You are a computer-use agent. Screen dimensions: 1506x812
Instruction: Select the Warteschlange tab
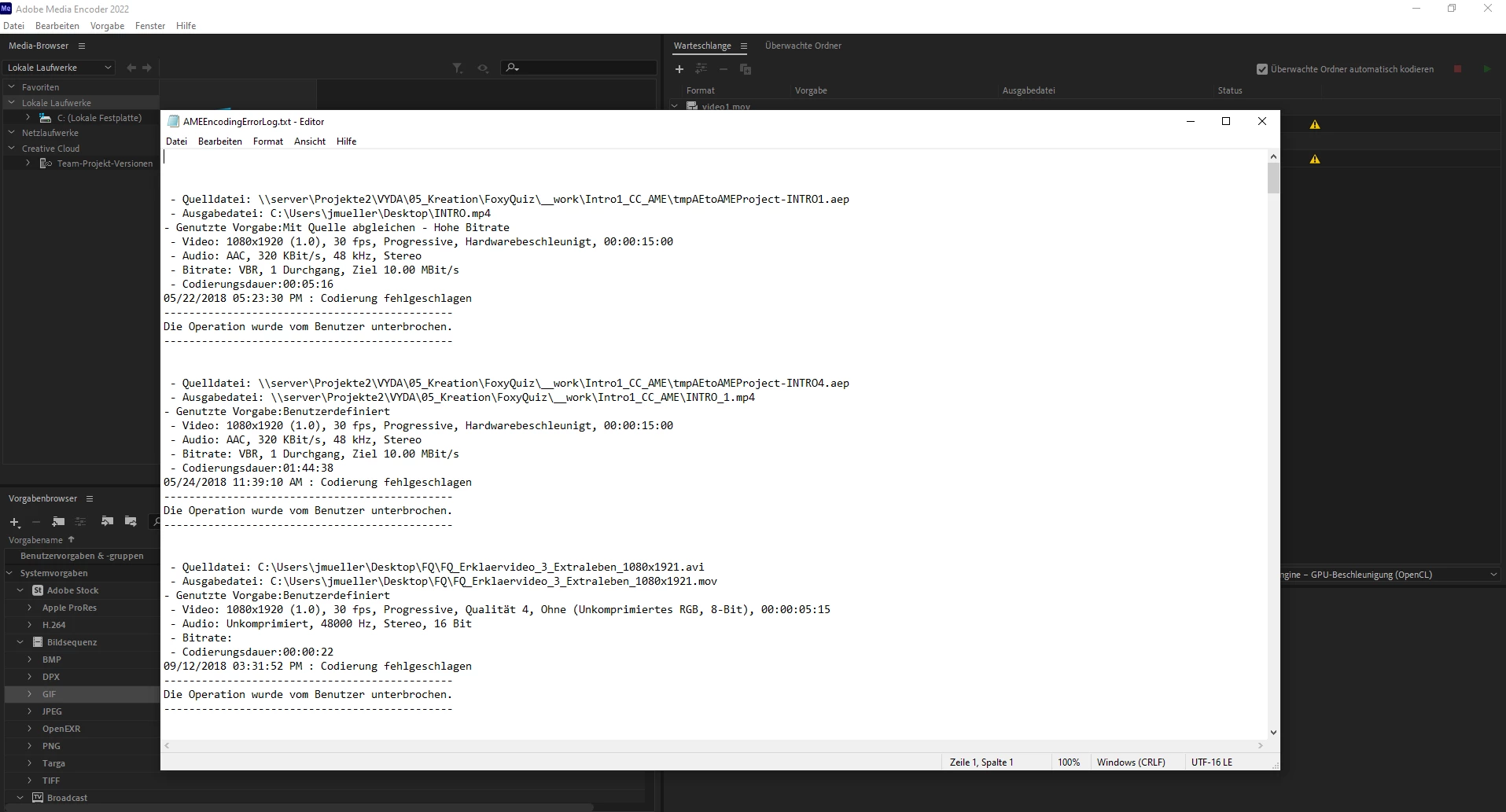pyautogui.click(x=702, y=46)
